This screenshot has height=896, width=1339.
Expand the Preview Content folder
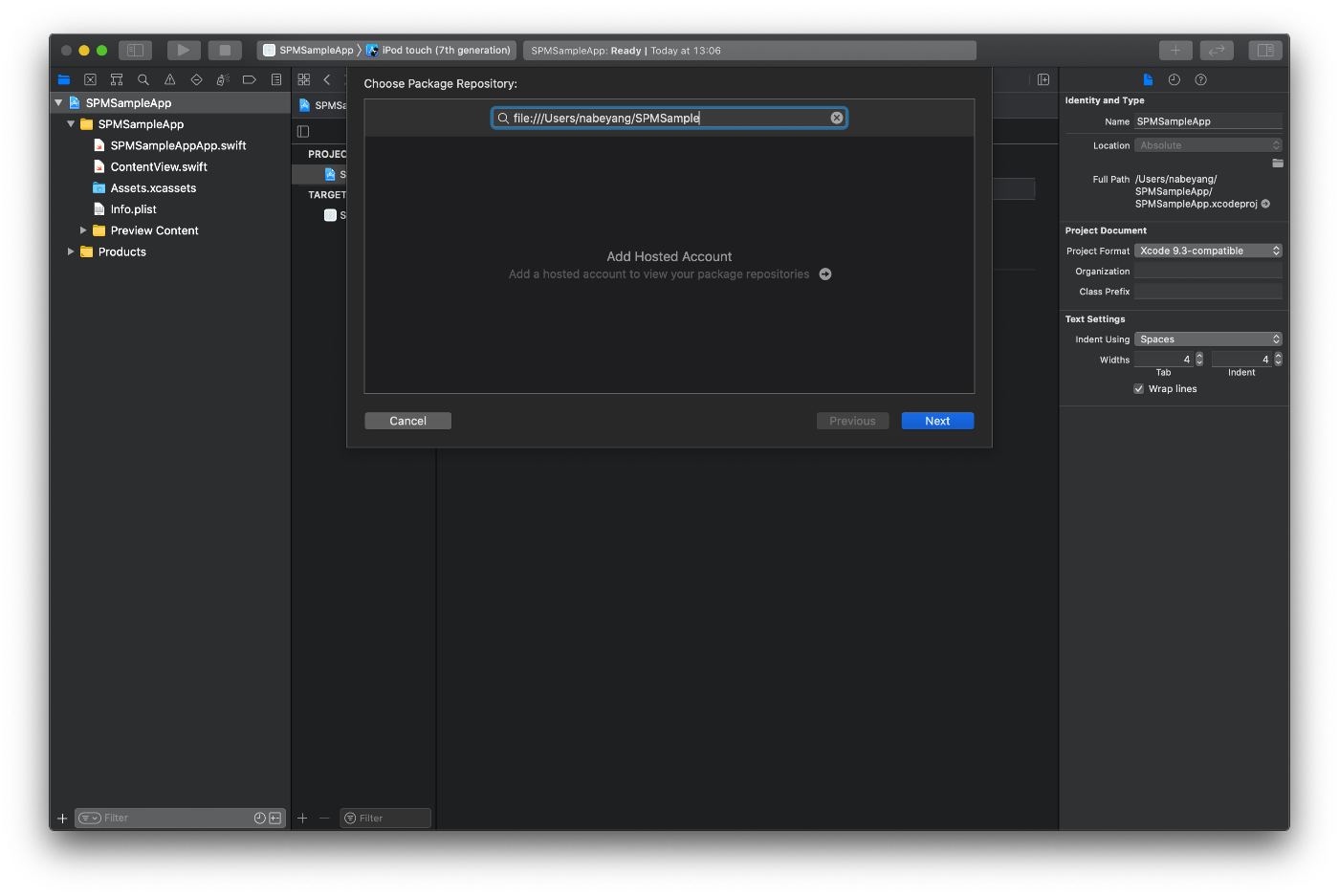click(x=83, y=230)
